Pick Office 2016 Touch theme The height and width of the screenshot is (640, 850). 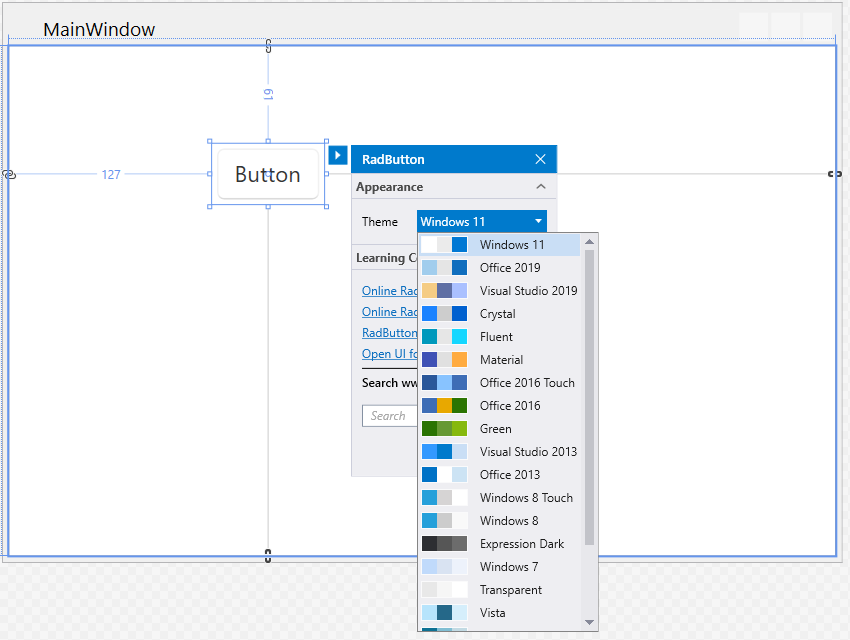point(500,383)
